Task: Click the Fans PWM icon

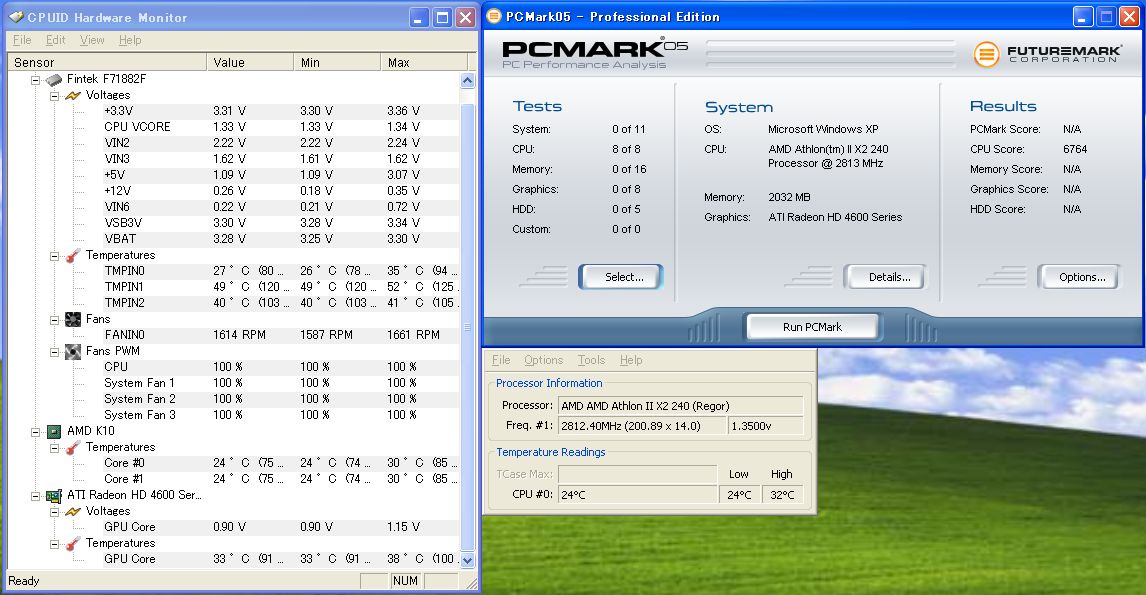Action: pos(73,351)
